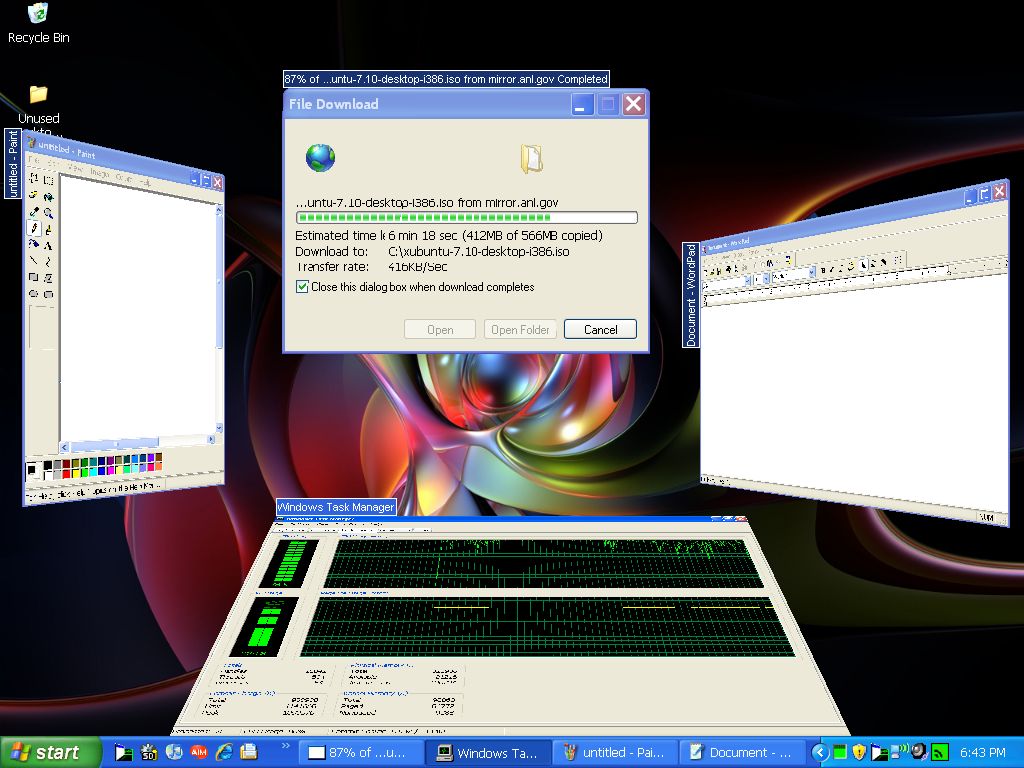Viewport: 1024px width, 768px height.
Task: Click the vertical Document - WordPad window label
Action: (691, 295)
